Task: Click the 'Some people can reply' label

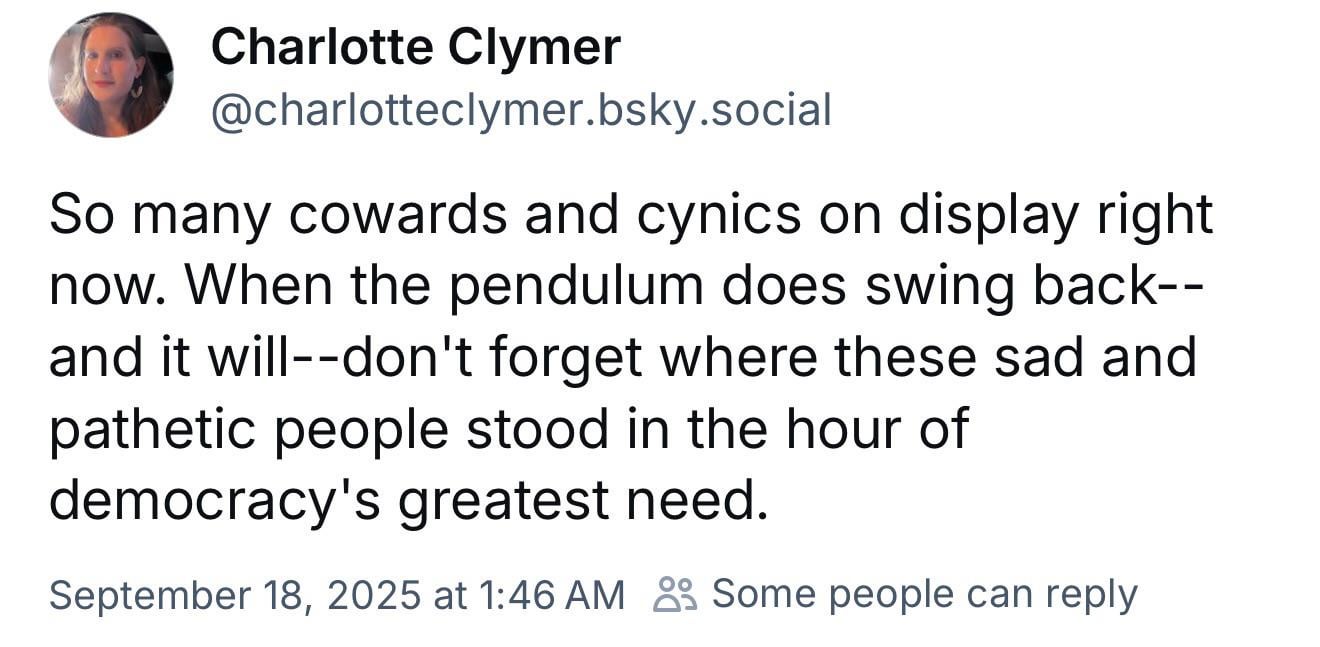Action: tap(924, 594)
